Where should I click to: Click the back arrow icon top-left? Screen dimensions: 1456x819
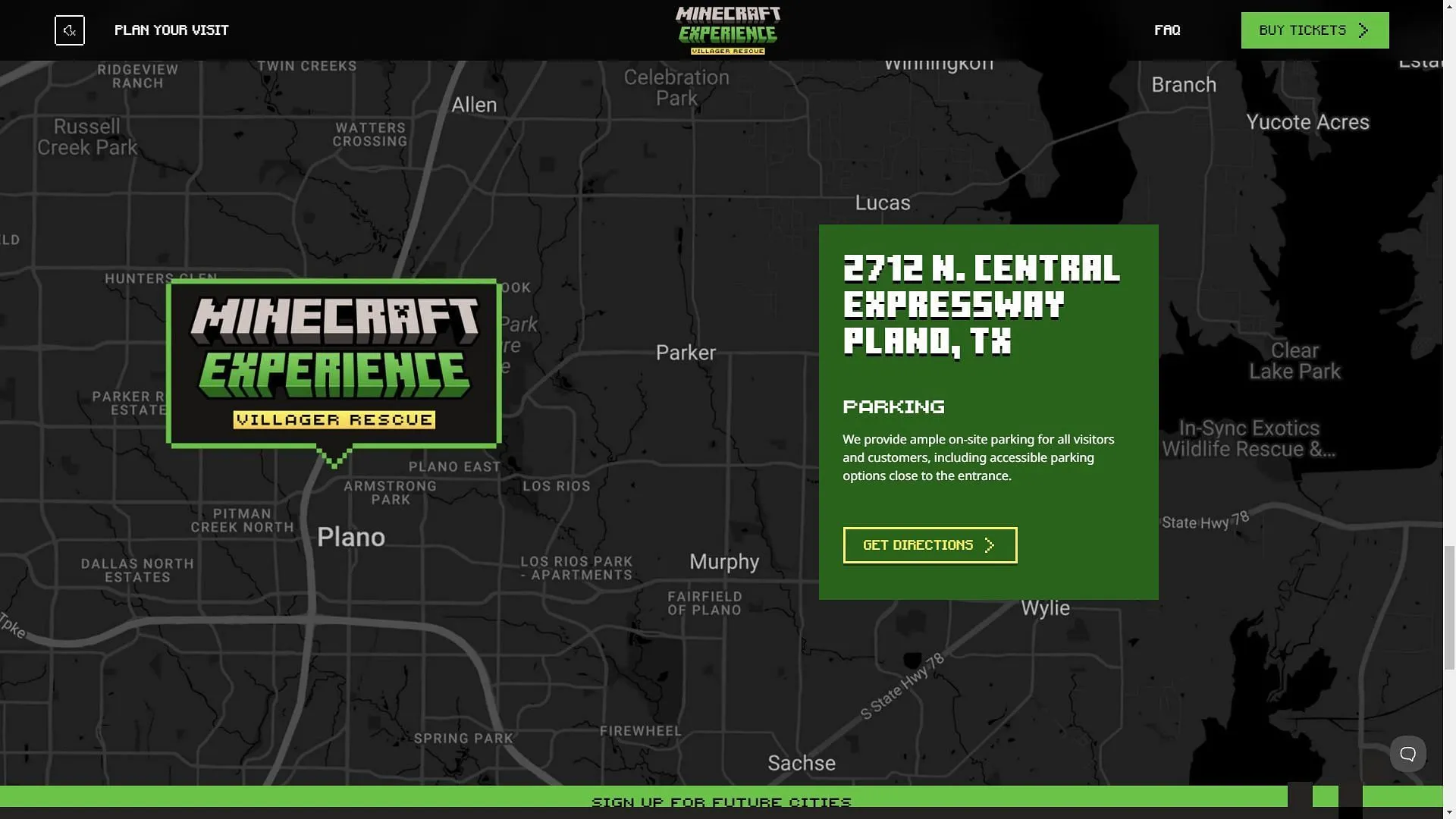tap(70, 30)
